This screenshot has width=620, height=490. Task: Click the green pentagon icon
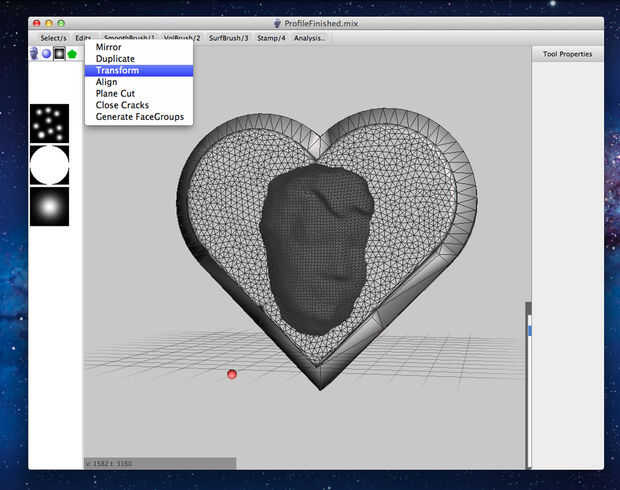click(72, 53)
